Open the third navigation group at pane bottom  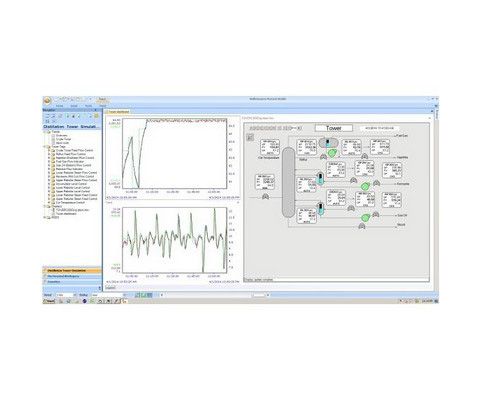coord(72,282)
